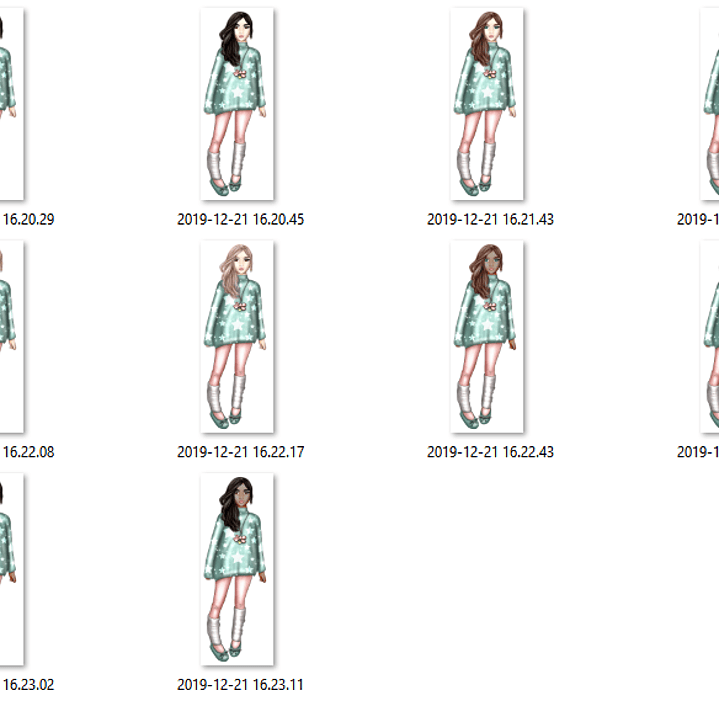Select the 2019-12-21 16.21.43 image thumbnail
The image size is (719, 719).
(487, 104)
